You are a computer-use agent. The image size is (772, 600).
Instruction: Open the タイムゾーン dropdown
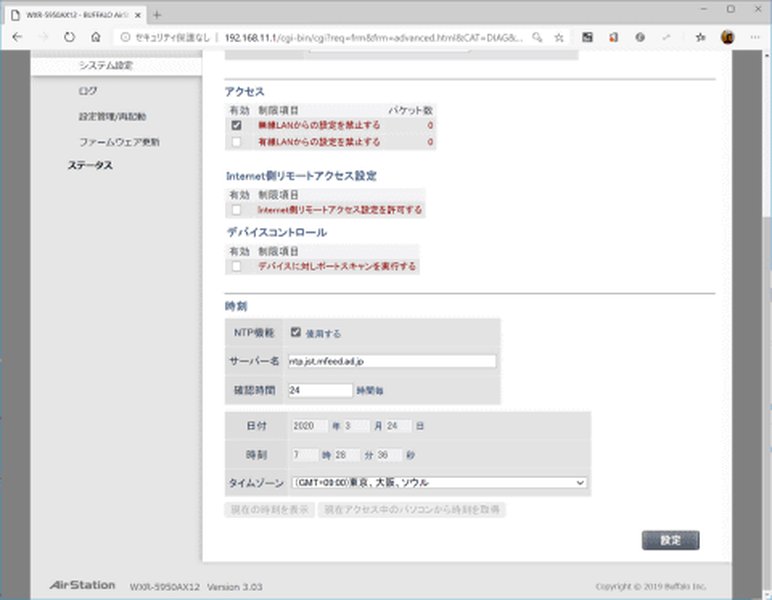click(x=440, y=482)
